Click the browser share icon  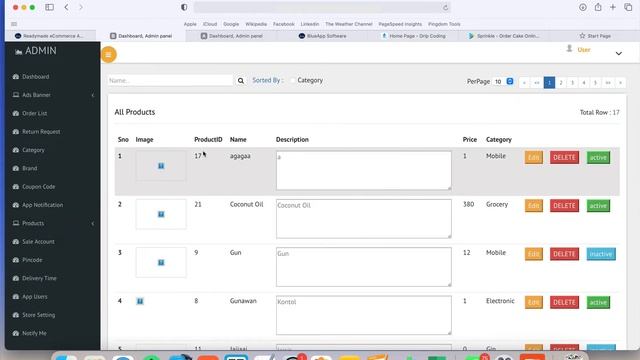pos(598,7)
